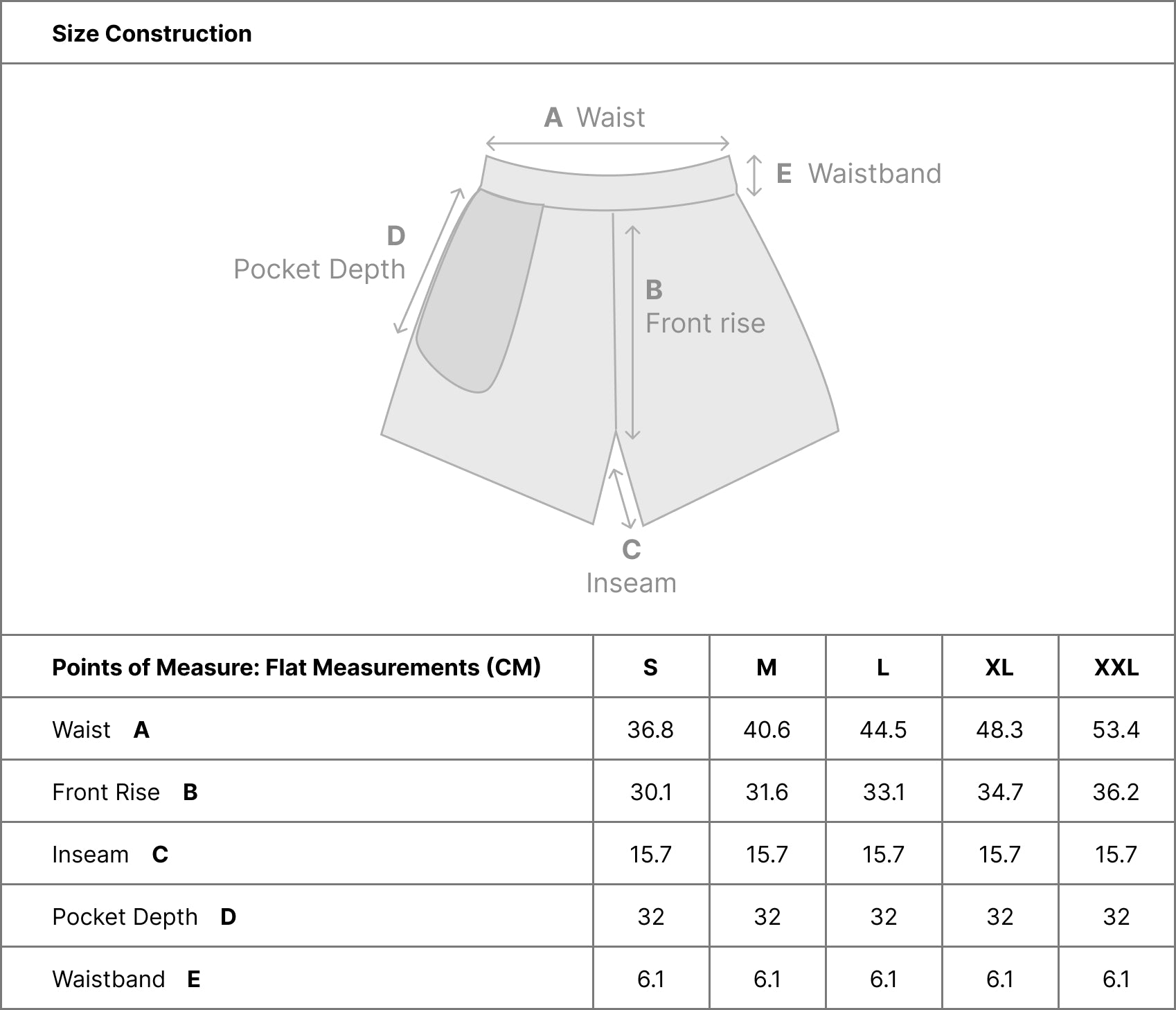Click the Front rise vertical arrow

point(632,333)
